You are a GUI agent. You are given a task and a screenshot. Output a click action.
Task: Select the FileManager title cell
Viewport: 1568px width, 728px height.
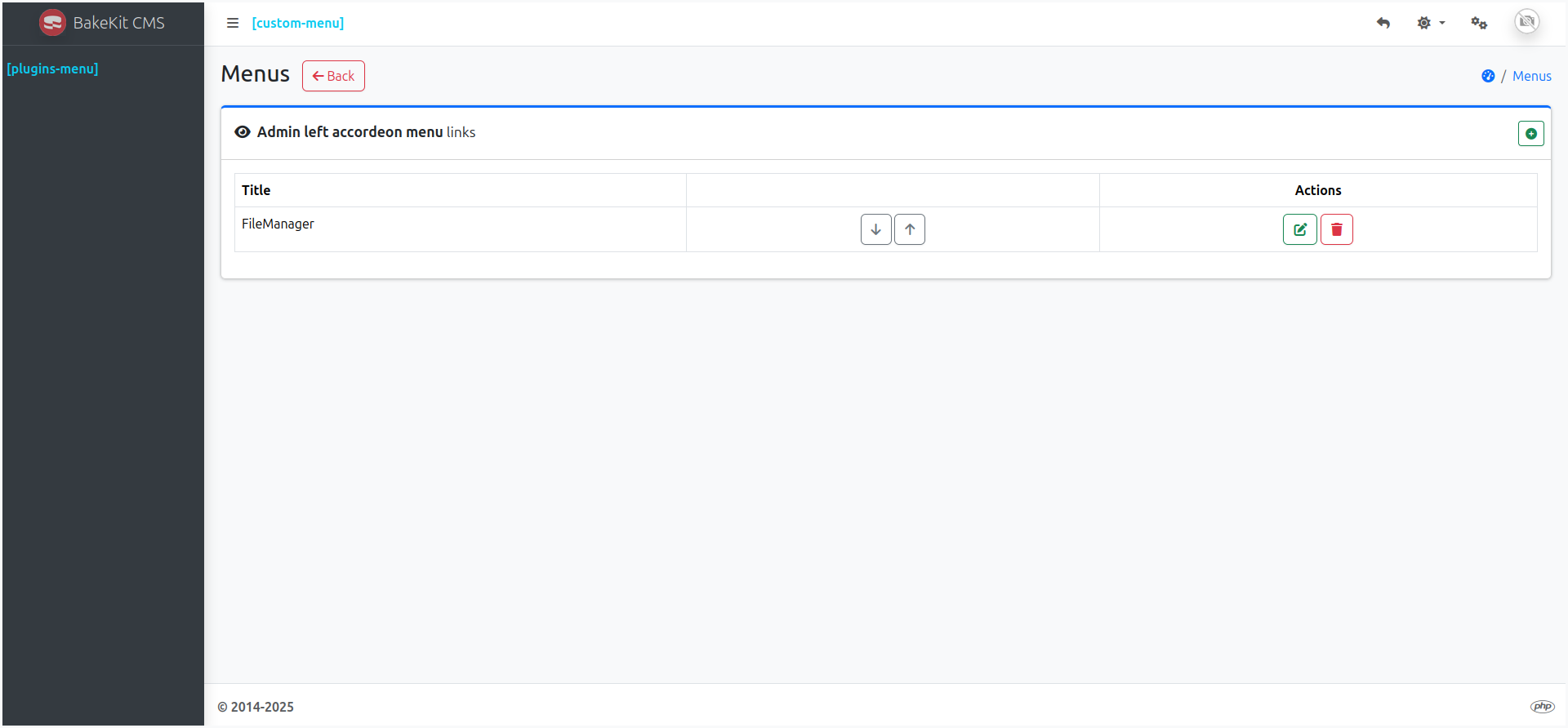(461, 229)
